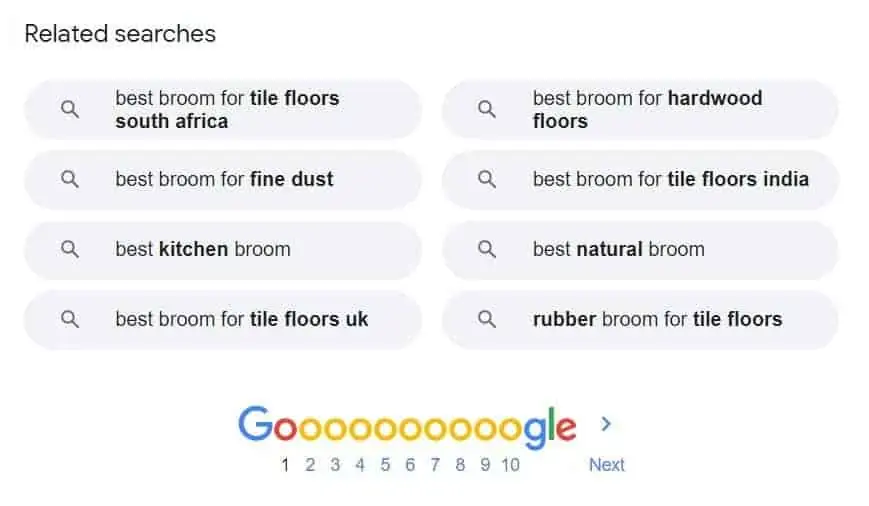Click search icon beside 'hardwood floors' suggestion
Image resolution: width=869 pixels, height=506 pixels.
(487, 110)
